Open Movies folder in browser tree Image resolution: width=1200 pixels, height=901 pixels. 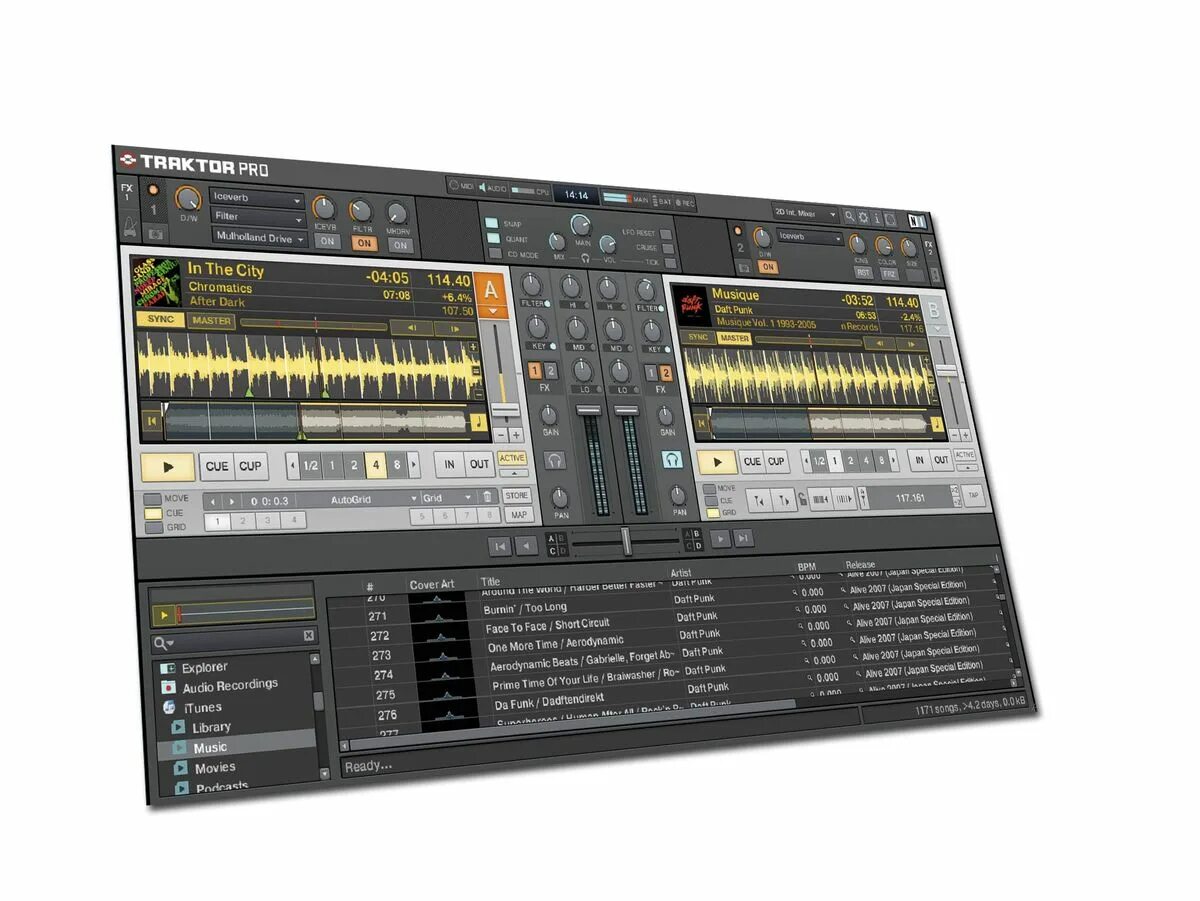point(206,768)
